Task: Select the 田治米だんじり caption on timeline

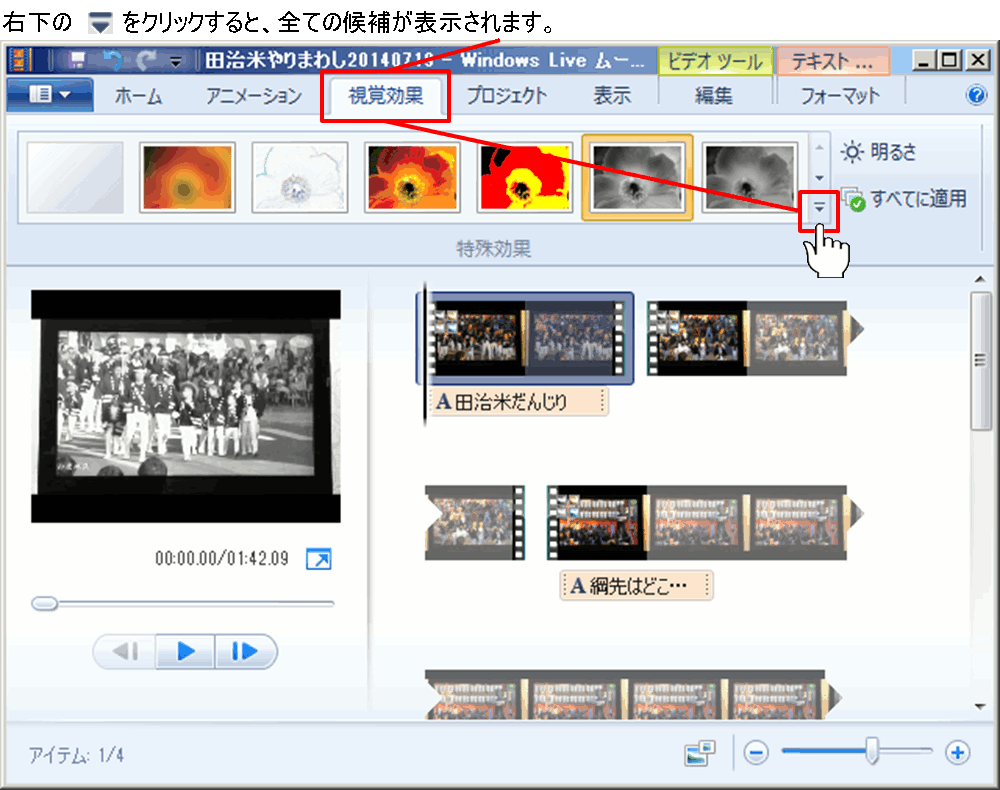Action: click(x=519, y=403)
